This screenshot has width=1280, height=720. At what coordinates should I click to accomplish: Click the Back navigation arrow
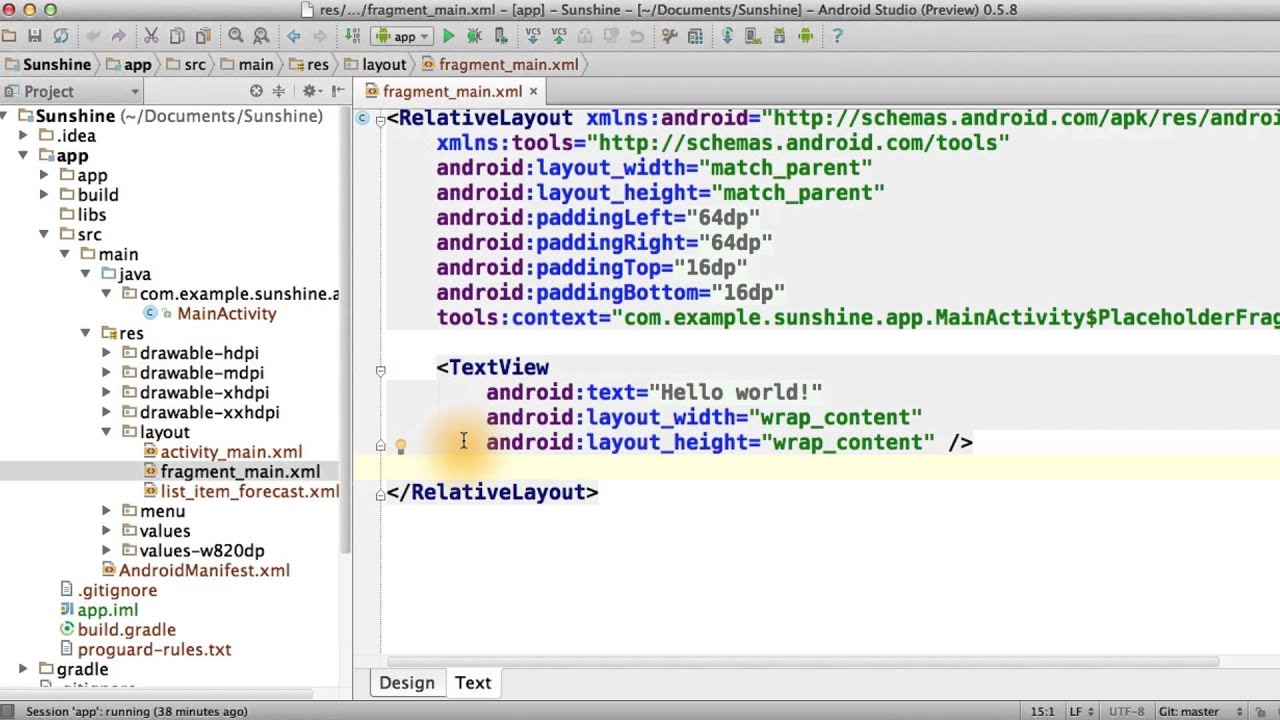[x=294, y=36]
